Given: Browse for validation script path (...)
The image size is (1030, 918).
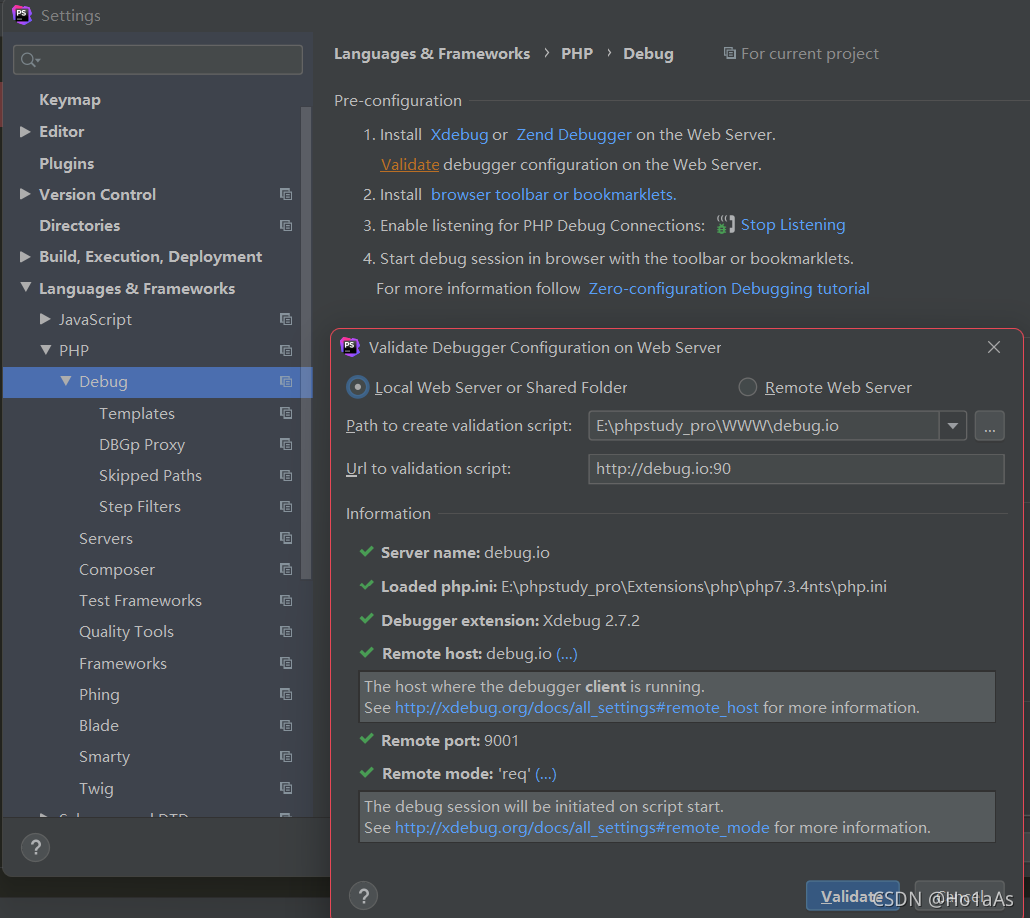Looking at the screenshot, I should [x=989, y=426].
